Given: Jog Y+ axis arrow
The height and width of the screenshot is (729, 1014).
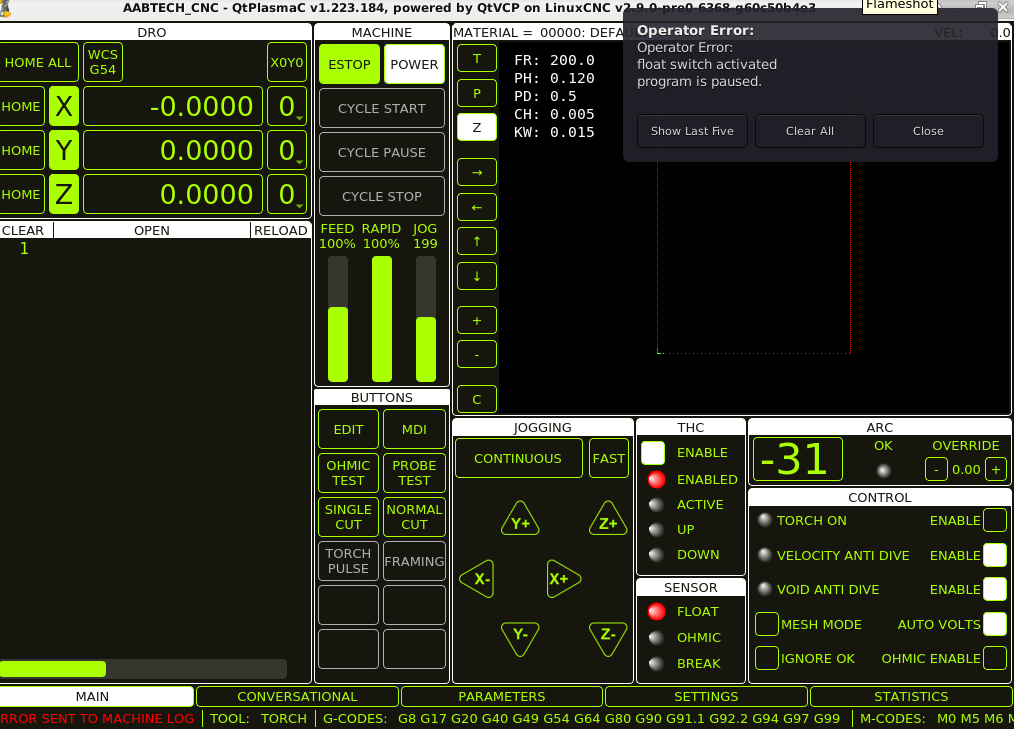Looking at the screenshot, I should click(520, 520).
